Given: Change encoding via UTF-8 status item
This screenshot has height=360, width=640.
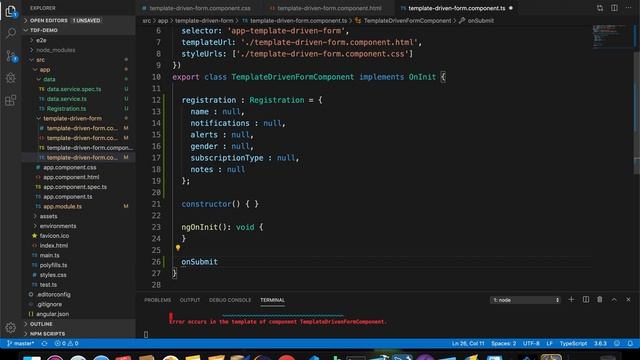Looking at the screenshot, I should pos(531,344).
